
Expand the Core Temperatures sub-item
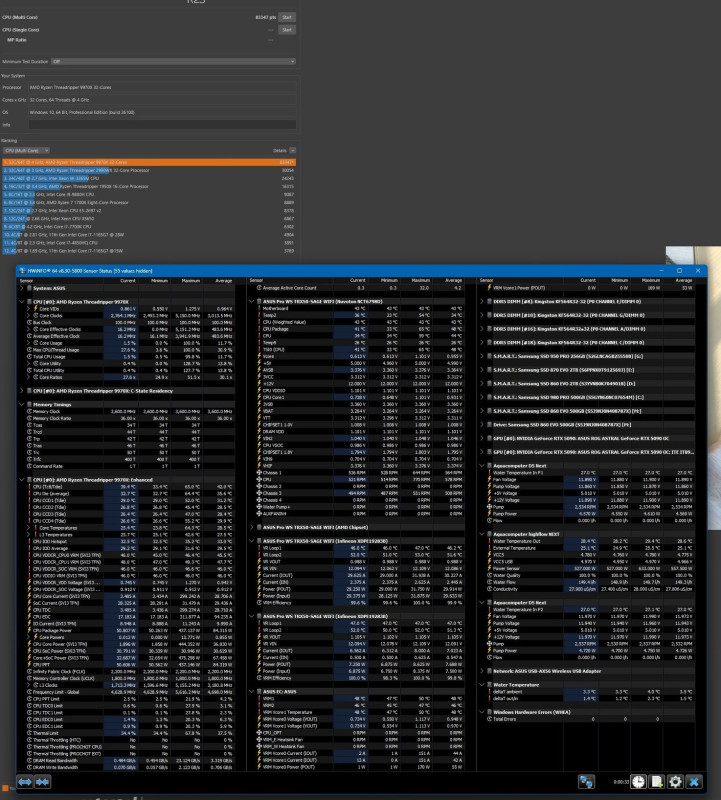29,528
